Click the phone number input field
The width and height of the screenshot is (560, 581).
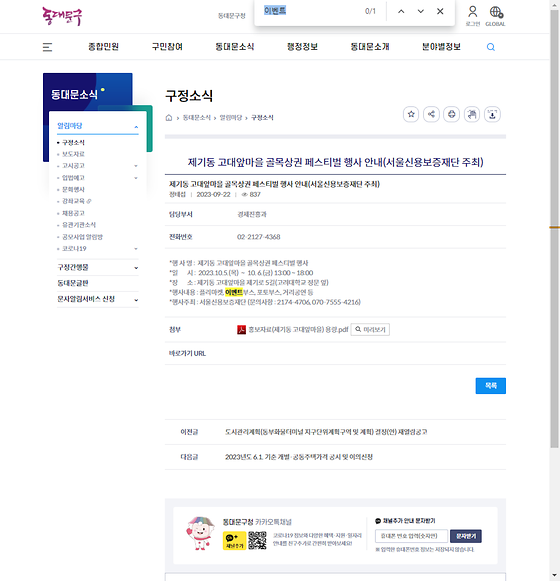[x=411, y=536]
